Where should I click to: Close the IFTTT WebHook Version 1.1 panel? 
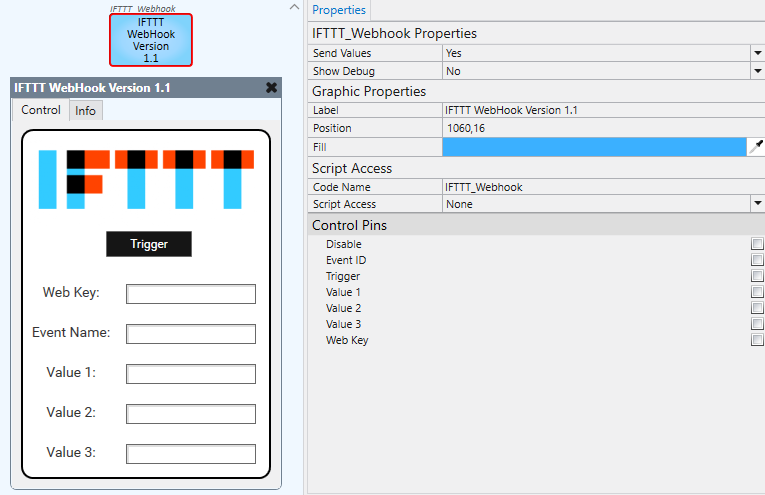271,88
